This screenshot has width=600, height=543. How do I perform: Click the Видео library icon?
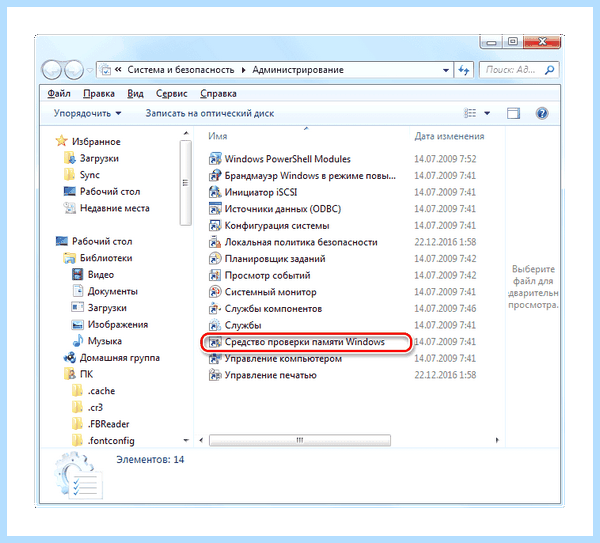(x=77, y=274)
